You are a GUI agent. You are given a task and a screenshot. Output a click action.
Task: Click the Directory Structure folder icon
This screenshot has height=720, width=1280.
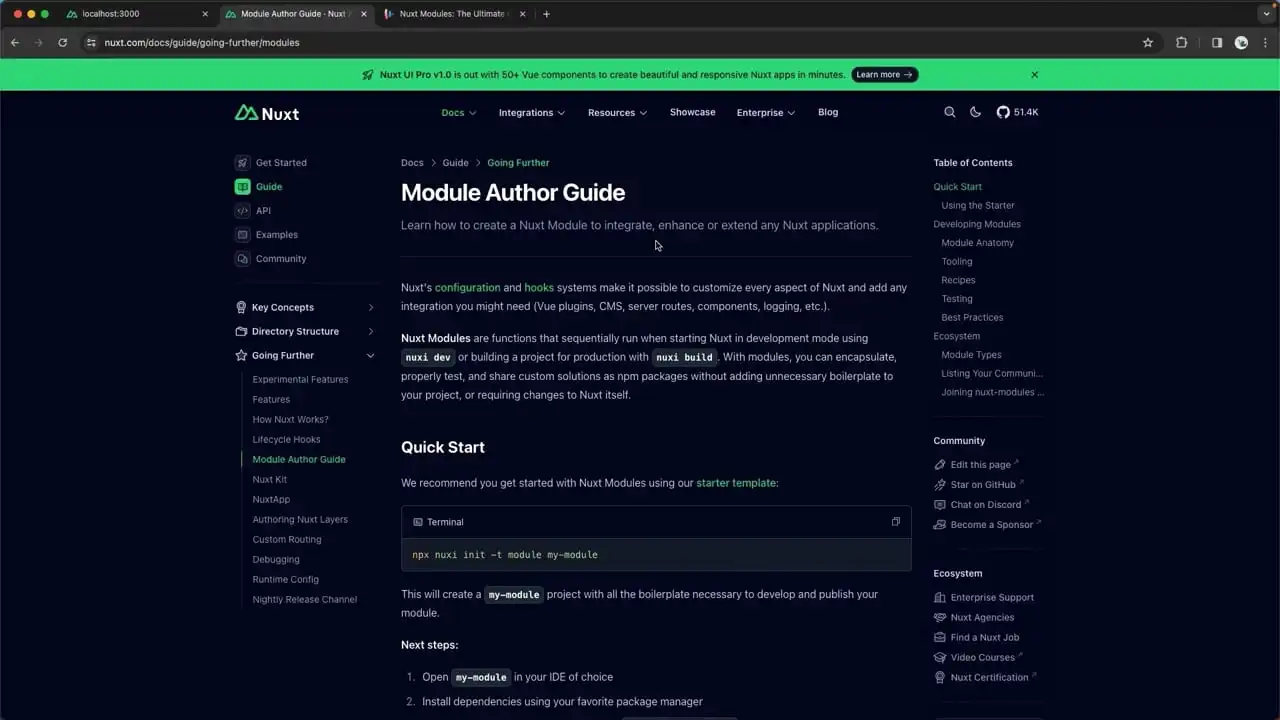click(241, 331)
